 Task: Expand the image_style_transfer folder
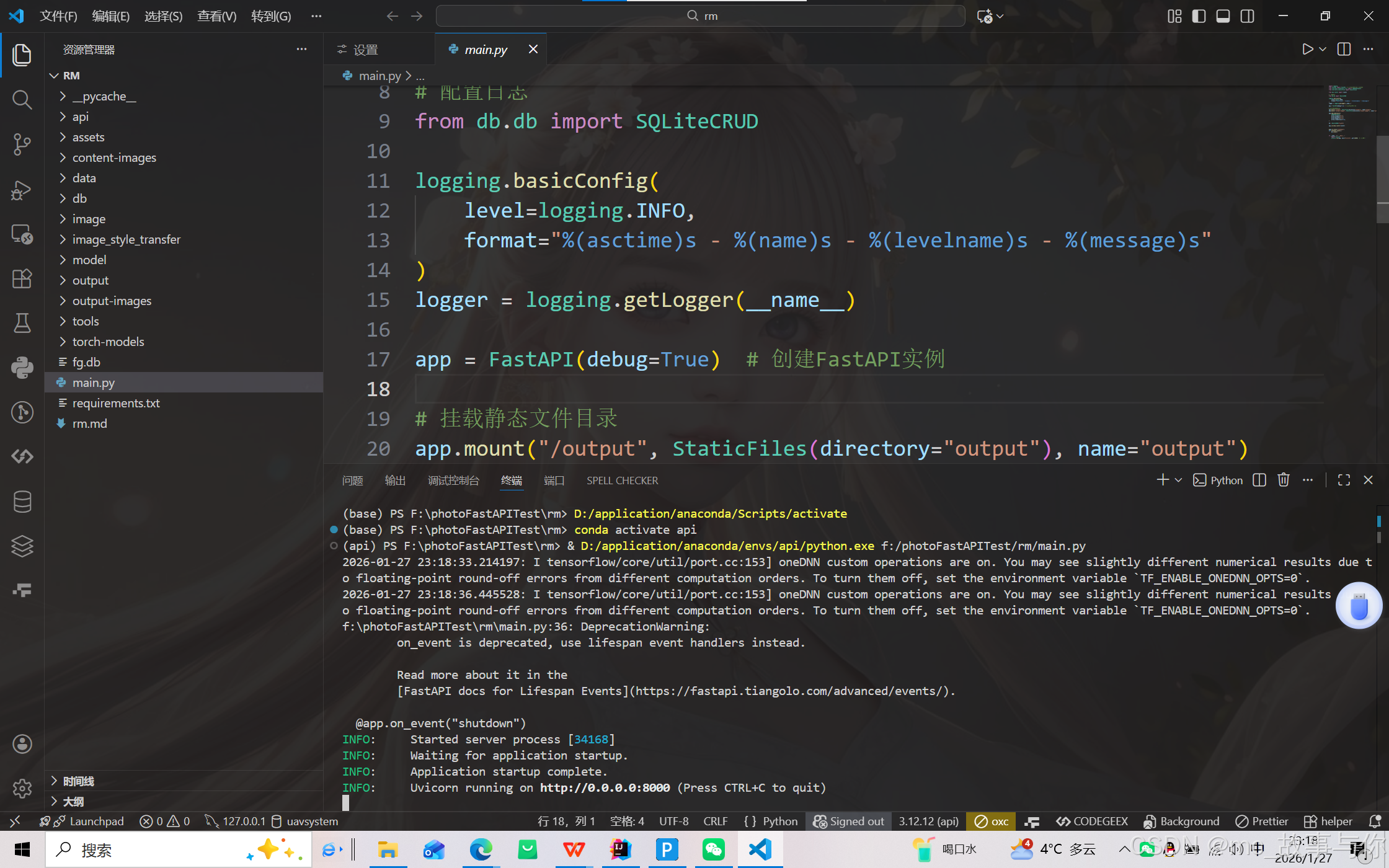point(126,239)
